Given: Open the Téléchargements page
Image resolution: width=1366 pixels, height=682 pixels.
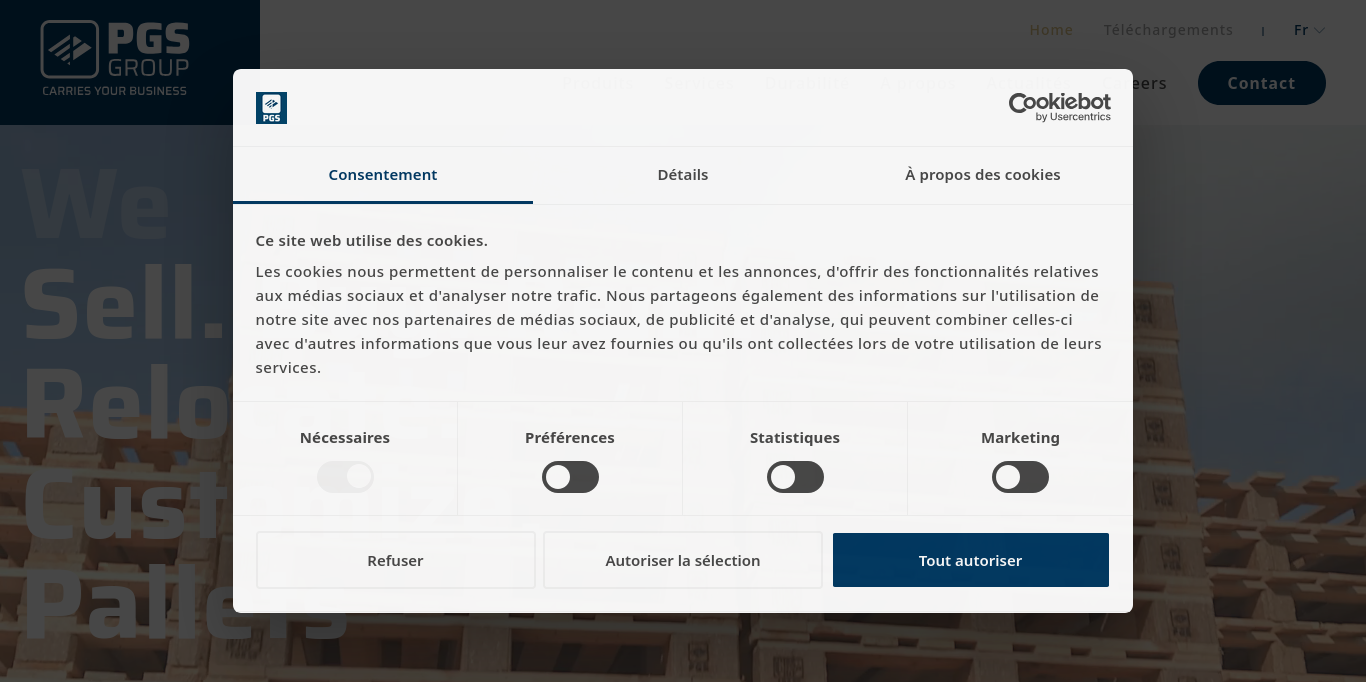Looking at the screenshot, I should pos(1168,30).
